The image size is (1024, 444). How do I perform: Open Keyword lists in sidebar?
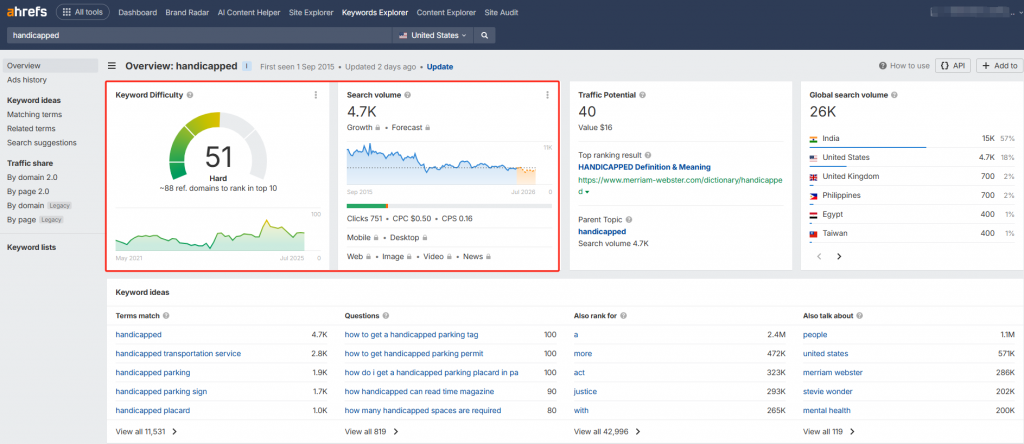(x=31, y=247)
